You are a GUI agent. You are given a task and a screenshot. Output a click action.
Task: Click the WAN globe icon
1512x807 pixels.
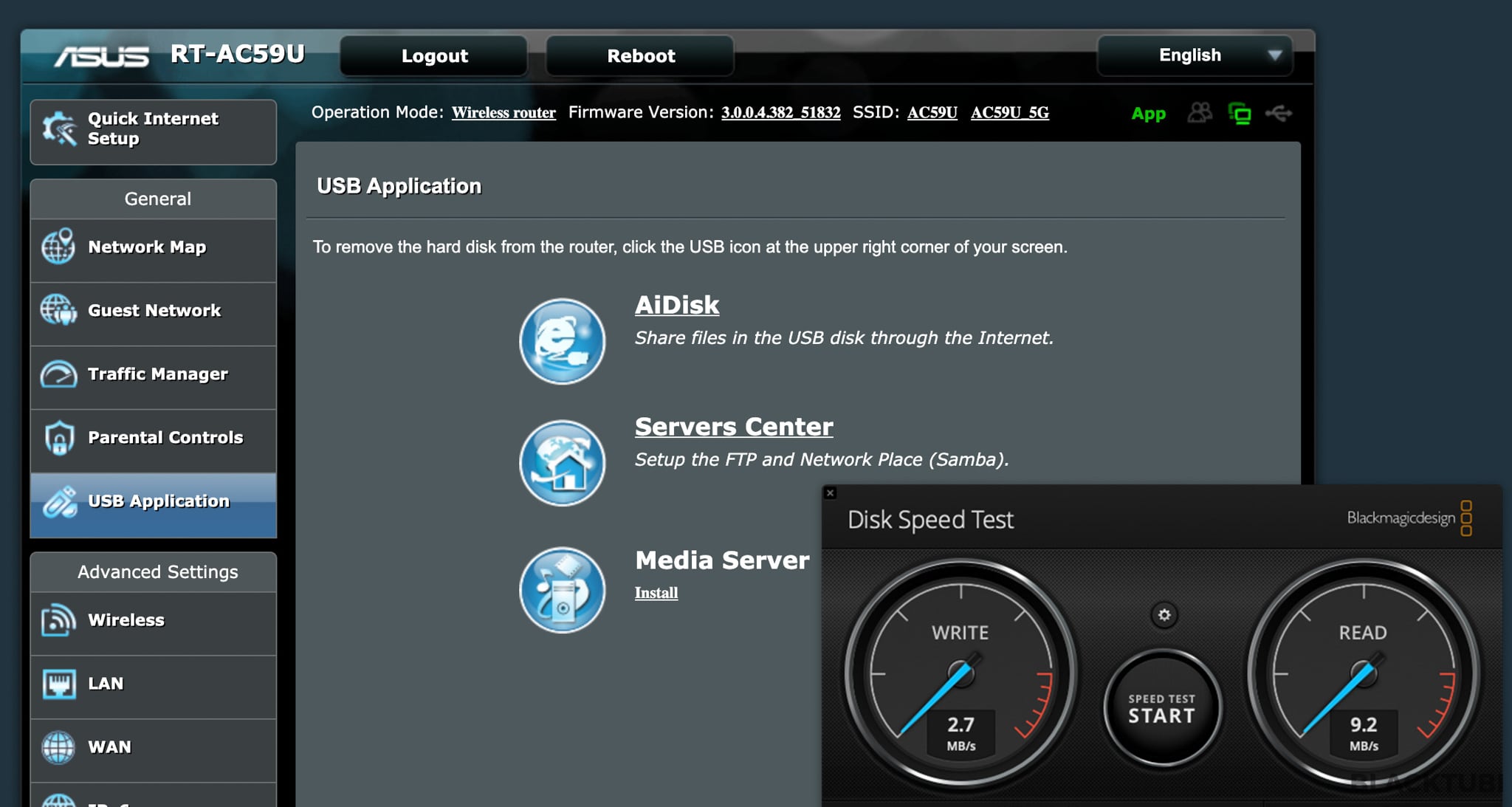coord(58,747)
